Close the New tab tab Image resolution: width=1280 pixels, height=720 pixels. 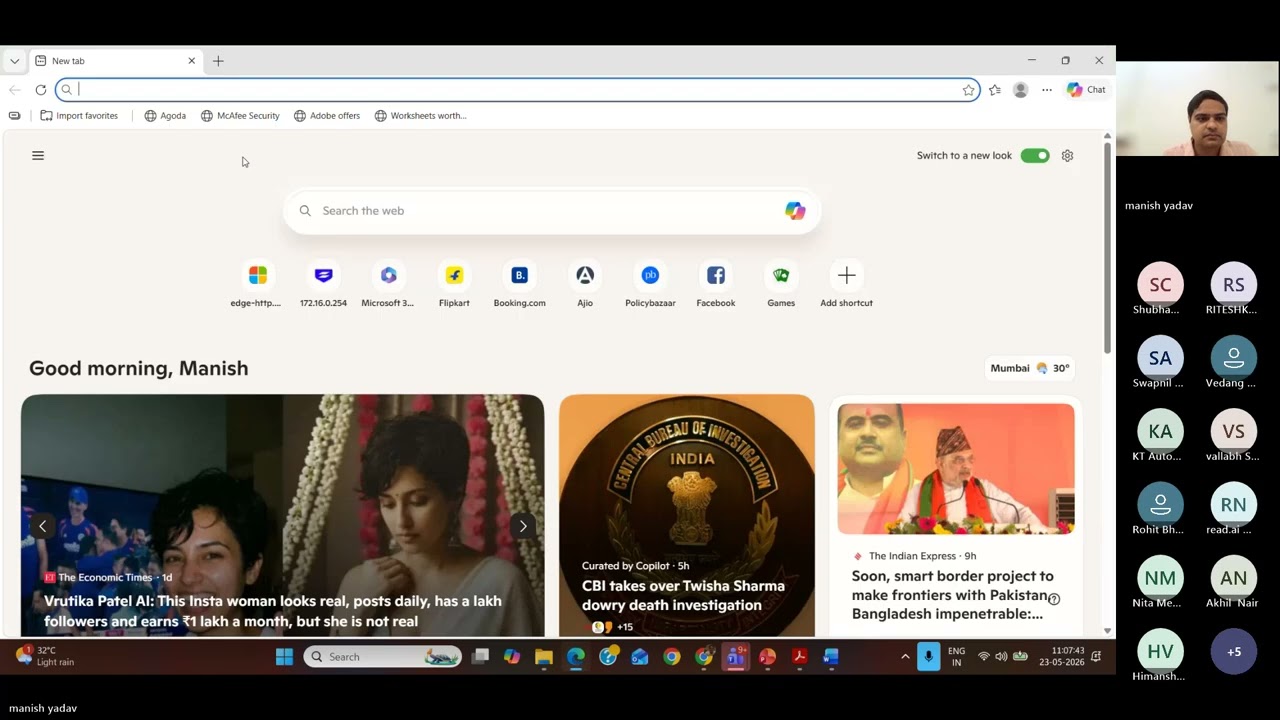click(192, 61)
